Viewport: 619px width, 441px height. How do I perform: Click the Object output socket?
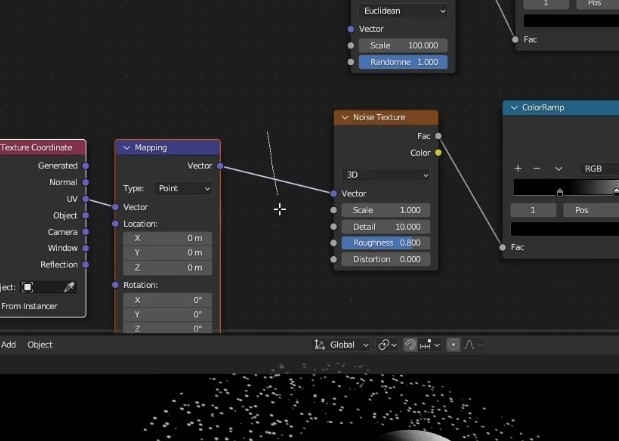point(86,216)
